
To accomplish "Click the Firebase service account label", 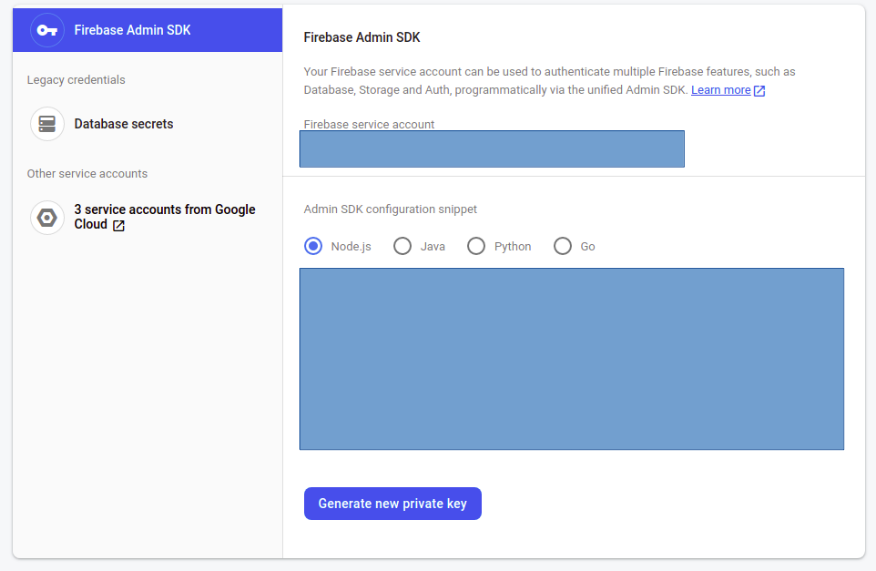I will (369, 124).
